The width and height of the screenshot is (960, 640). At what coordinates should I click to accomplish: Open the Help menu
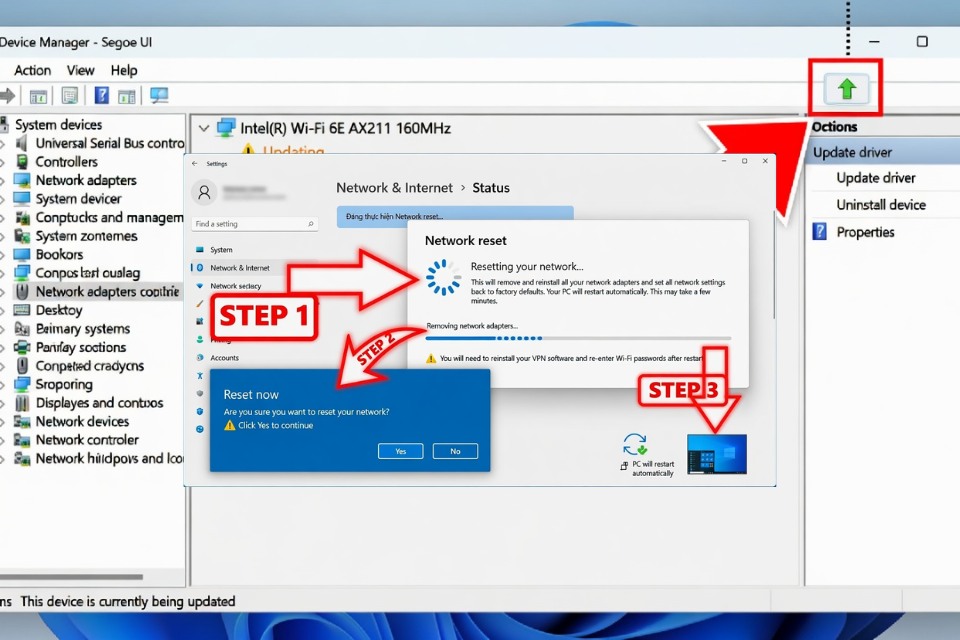pos(124,70)
